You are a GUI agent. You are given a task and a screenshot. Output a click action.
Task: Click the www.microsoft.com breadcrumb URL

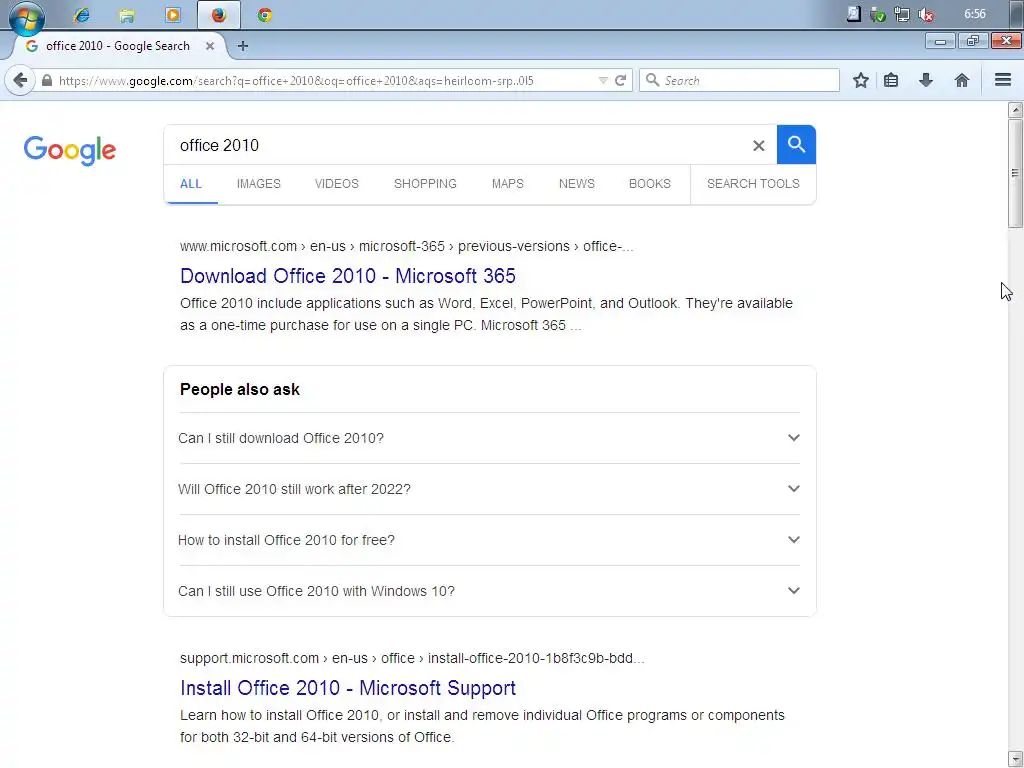point(406,246)
